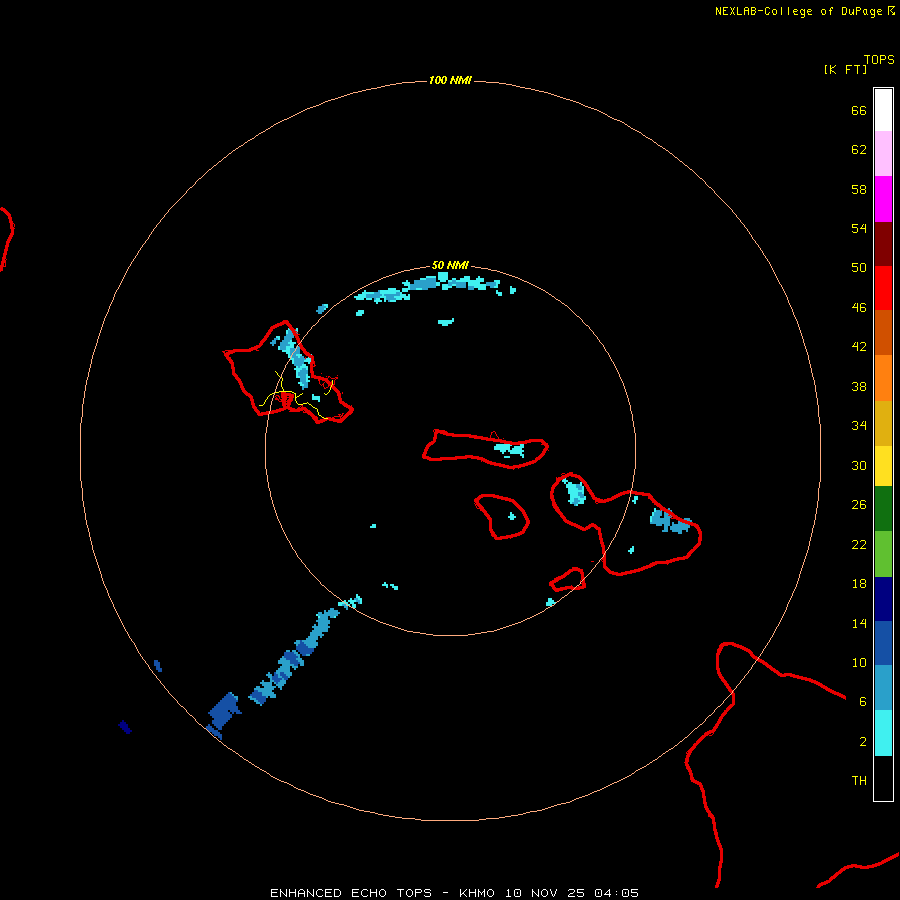Click the [K FT] units label

(845, 70)
